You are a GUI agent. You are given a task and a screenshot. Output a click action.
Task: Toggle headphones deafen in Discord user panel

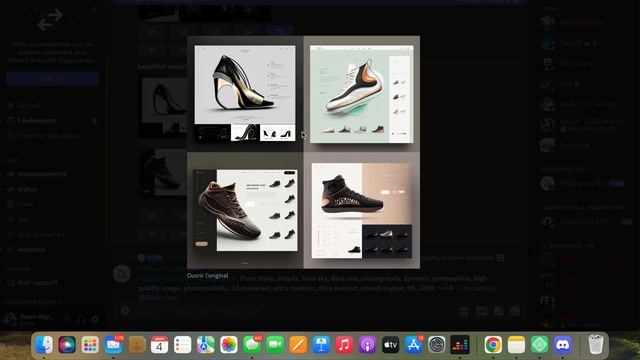81,319
